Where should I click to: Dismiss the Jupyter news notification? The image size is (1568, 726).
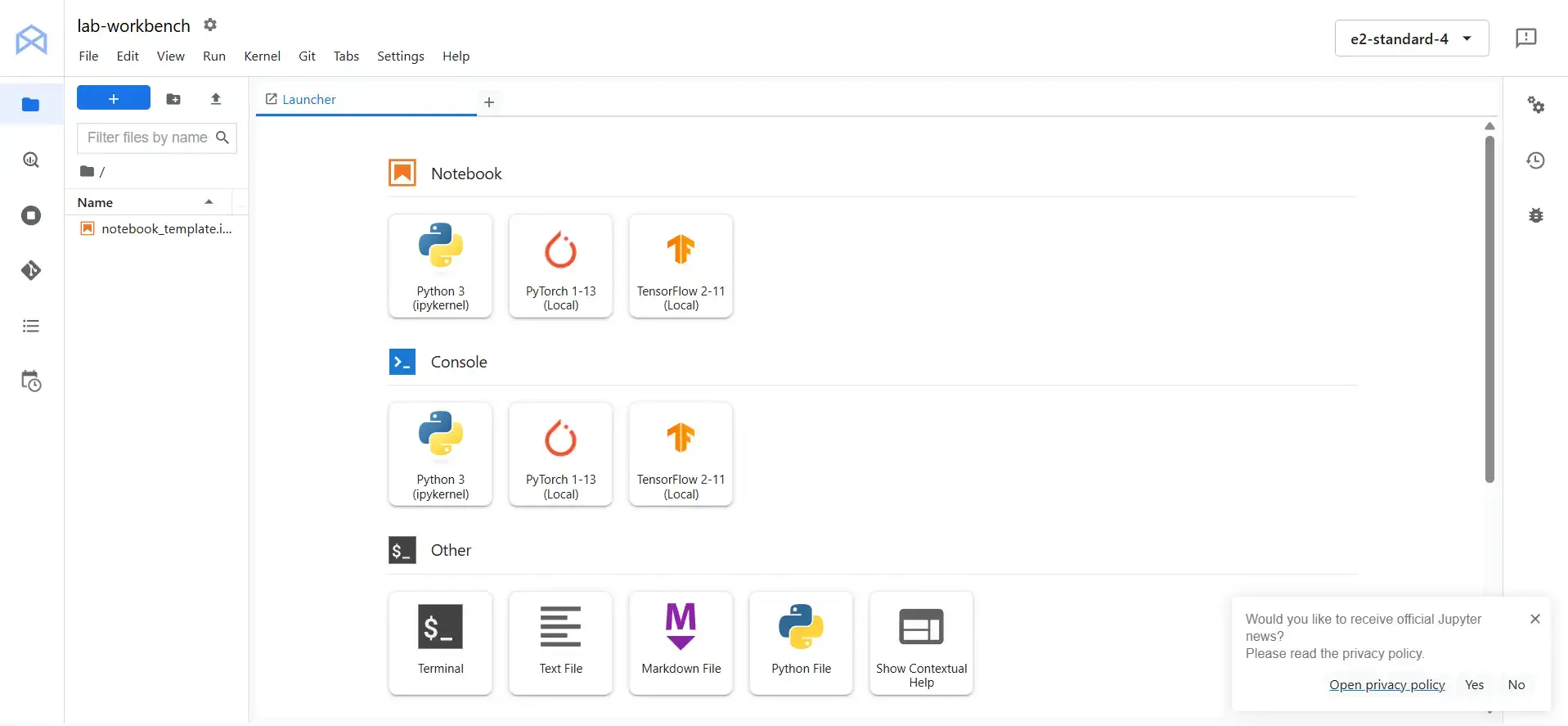(1534, 619)
